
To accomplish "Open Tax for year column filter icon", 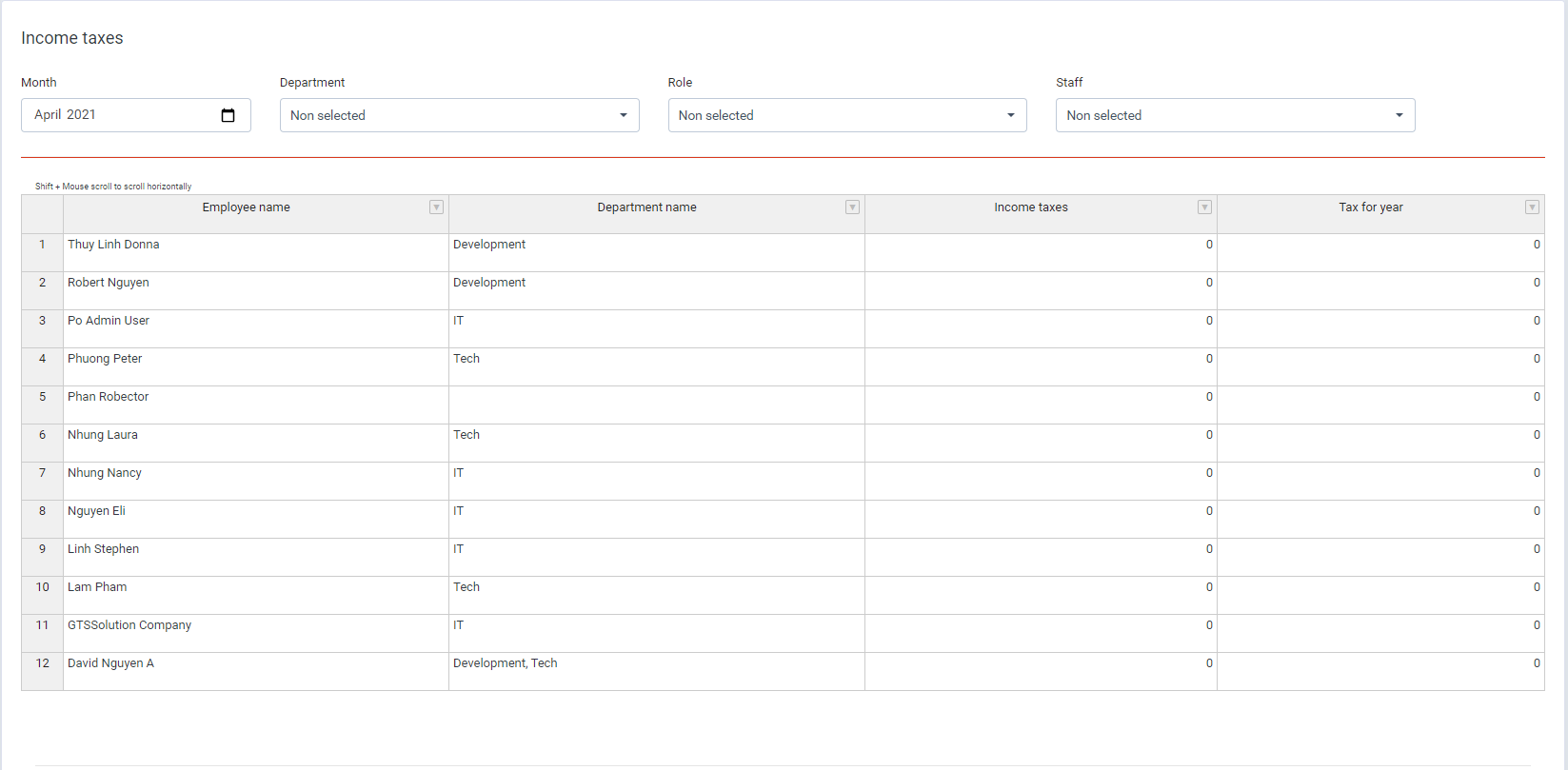I will pyautogui.click(x=1532, y=207).
